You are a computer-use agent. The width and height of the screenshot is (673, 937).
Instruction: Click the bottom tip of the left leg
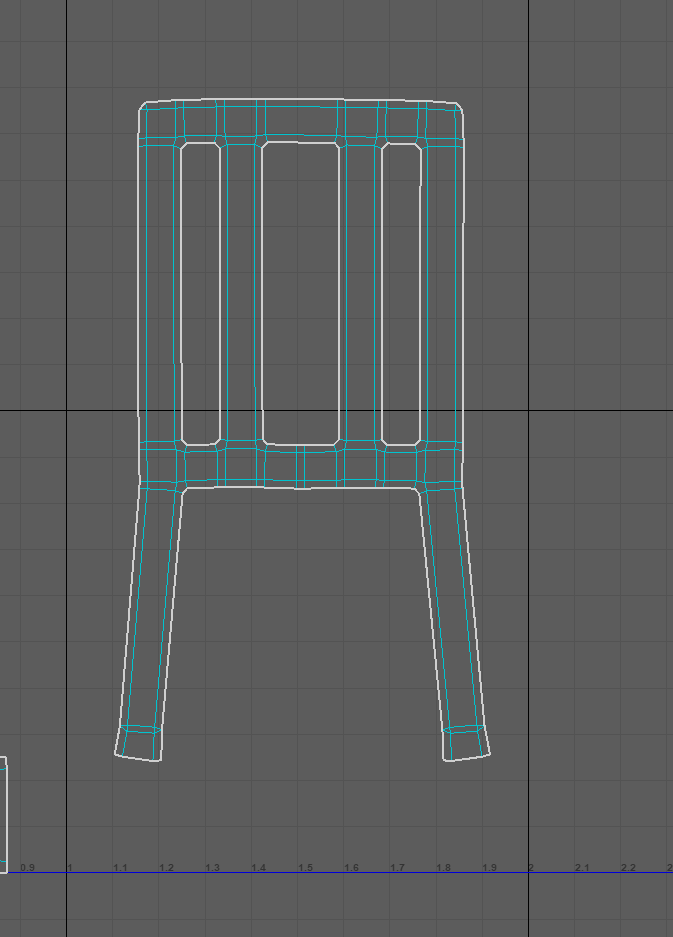138,756
